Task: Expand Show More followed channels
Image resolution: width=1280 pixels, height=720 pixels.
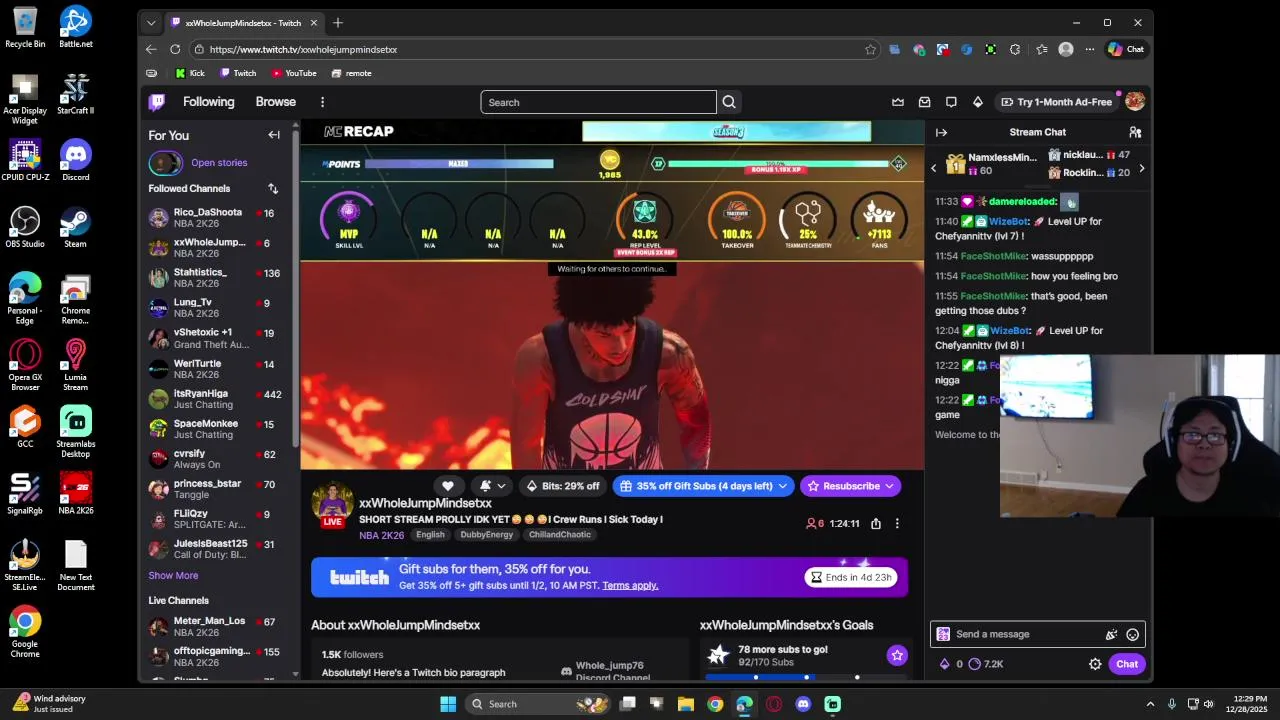Action: pyautogui.click(x=173, y=575)
